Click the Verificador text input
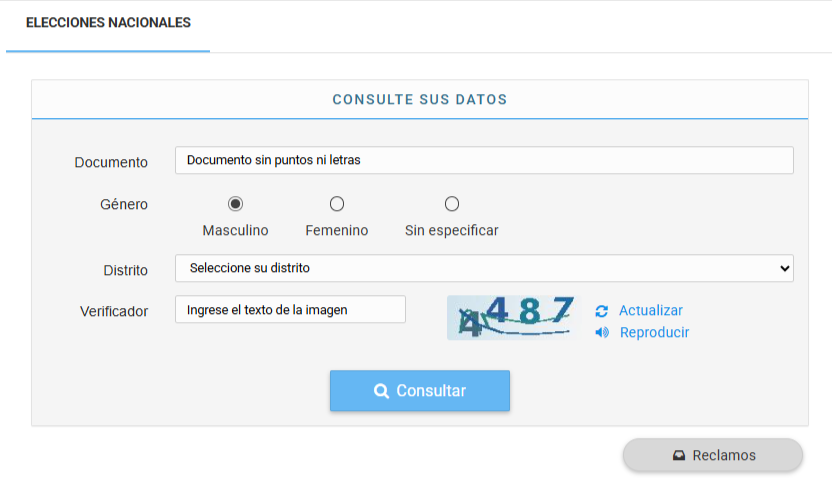832x501 pixels. 290,310
